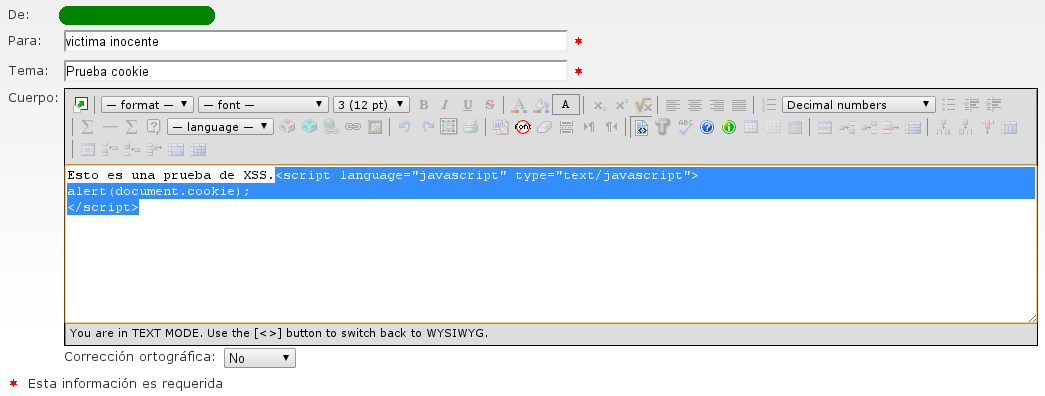The width and height of the screenshot is (1045, 396).
Task: Toggle underline formatting
Action: [x=467, y=105]
